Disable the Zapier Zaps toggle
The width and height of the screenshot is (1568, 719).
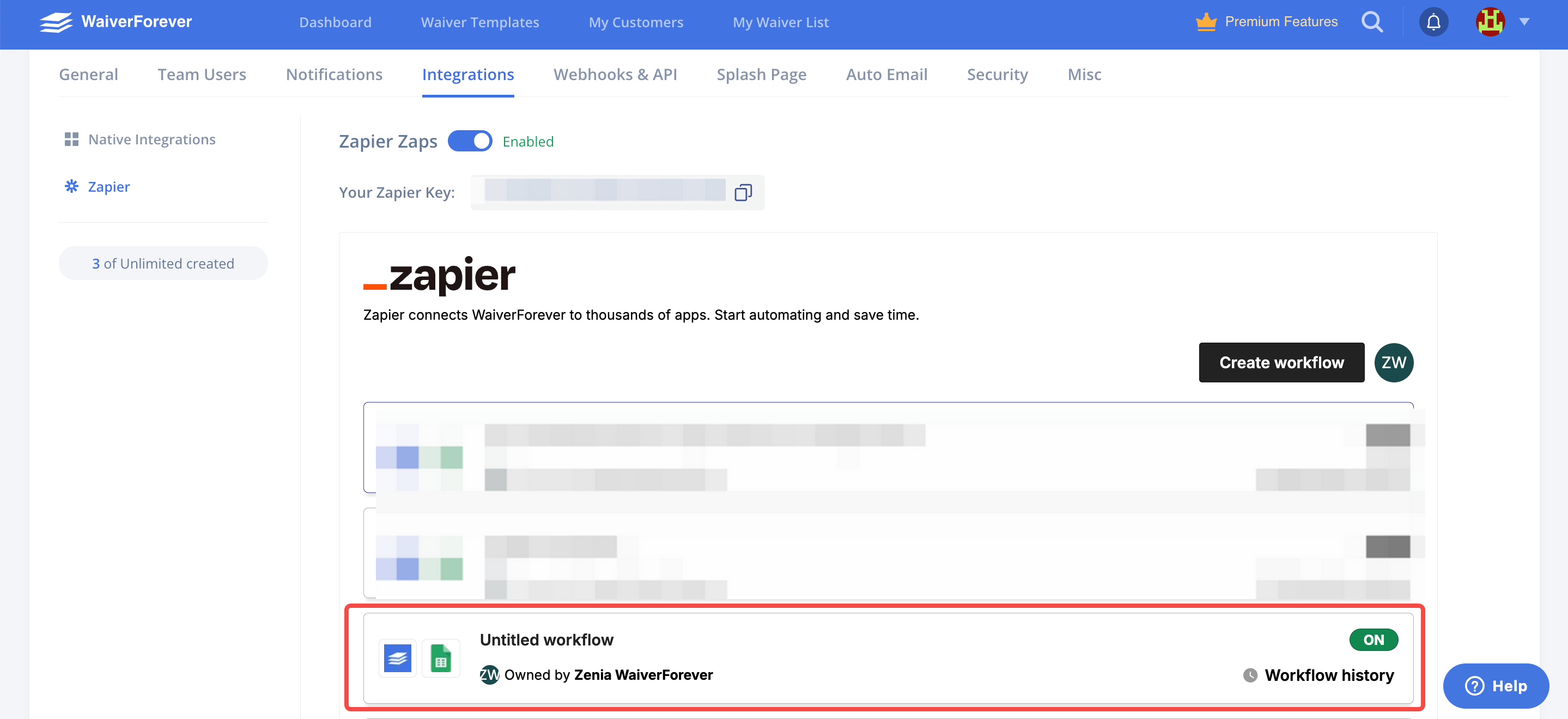pos(470,141)
